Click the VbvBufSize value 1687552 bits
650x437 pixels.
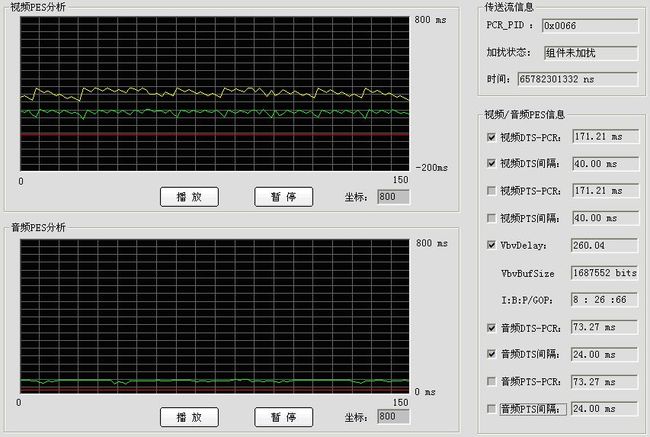pyautogui.click(x=604, y=273)
